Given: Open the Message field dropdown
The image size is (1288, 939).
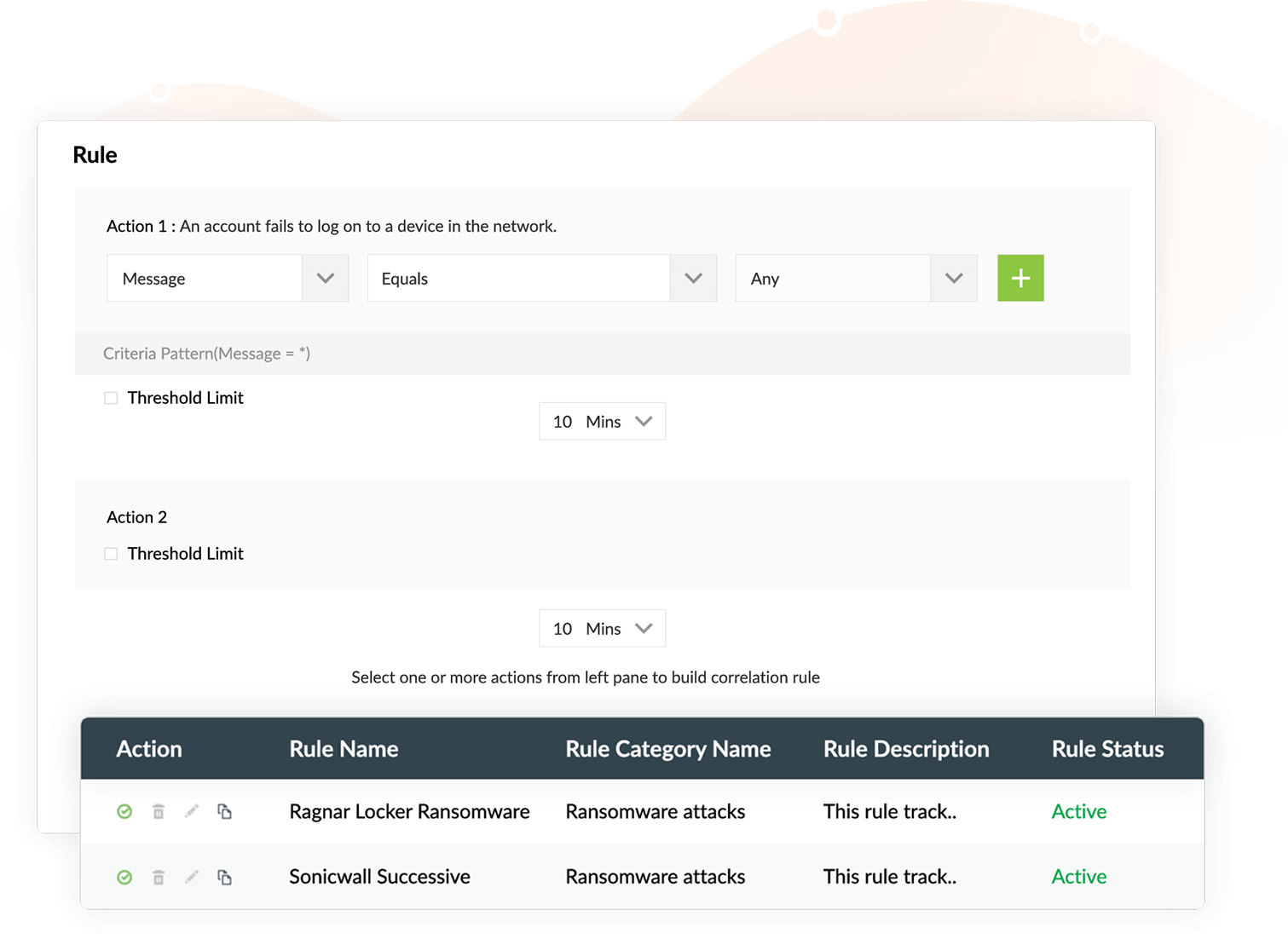Looking at the screenshot, I should [228, 278].
